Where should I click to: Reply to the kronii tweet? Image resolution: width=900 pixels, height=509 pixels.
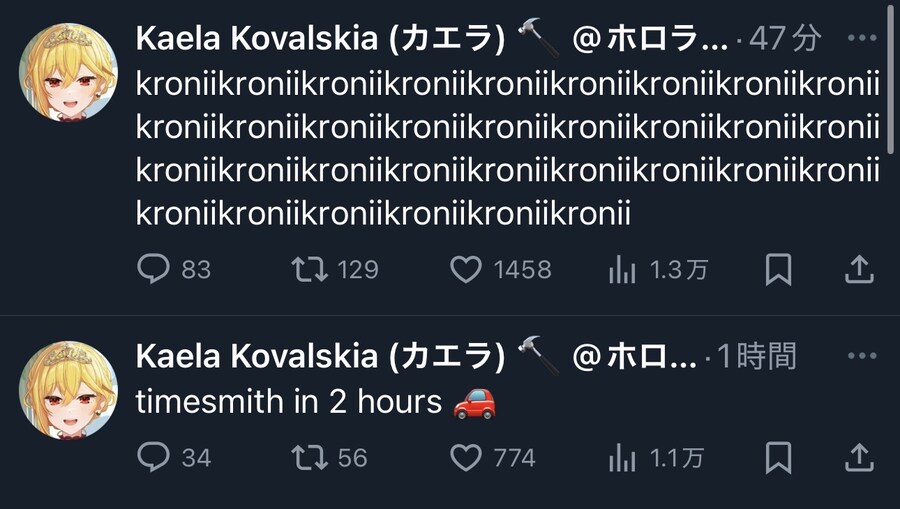coord(153,269)
